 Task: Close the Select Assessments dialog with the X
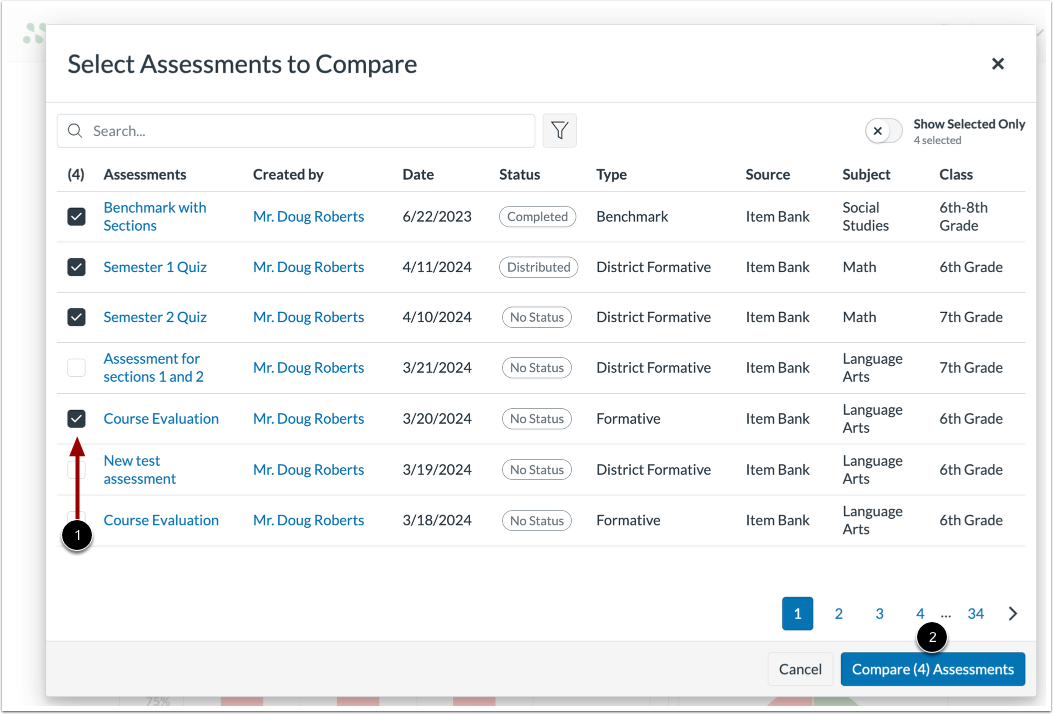click(x=998, y=63)
